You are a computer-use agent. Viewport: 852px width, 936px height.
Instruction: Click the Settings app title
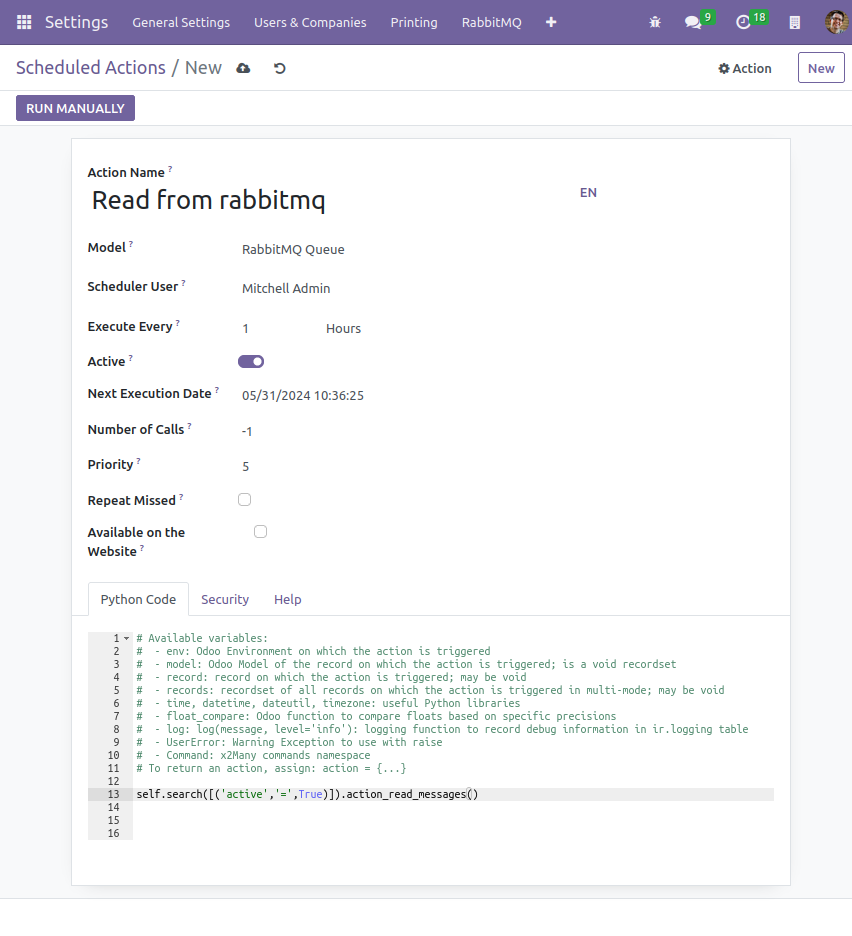coord(76,22)
